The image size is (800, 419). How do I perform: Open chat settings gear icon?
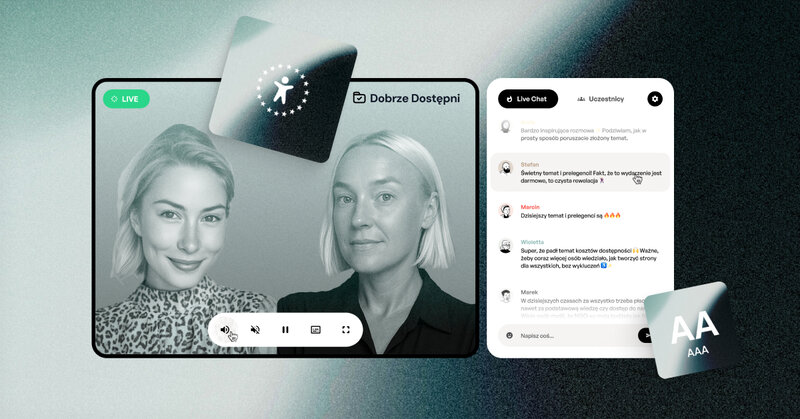point(654,99)
